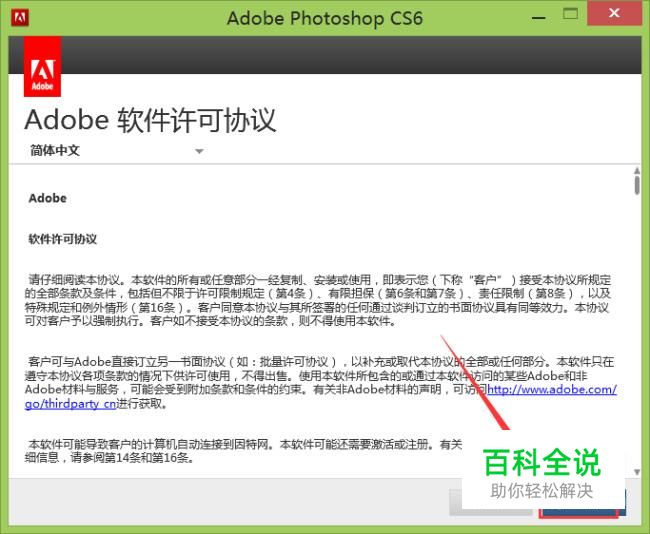The image size is (650, 534).
Task: Maximize the Adobe Photoshop CS6 window
Action: (x=570, y=15)
